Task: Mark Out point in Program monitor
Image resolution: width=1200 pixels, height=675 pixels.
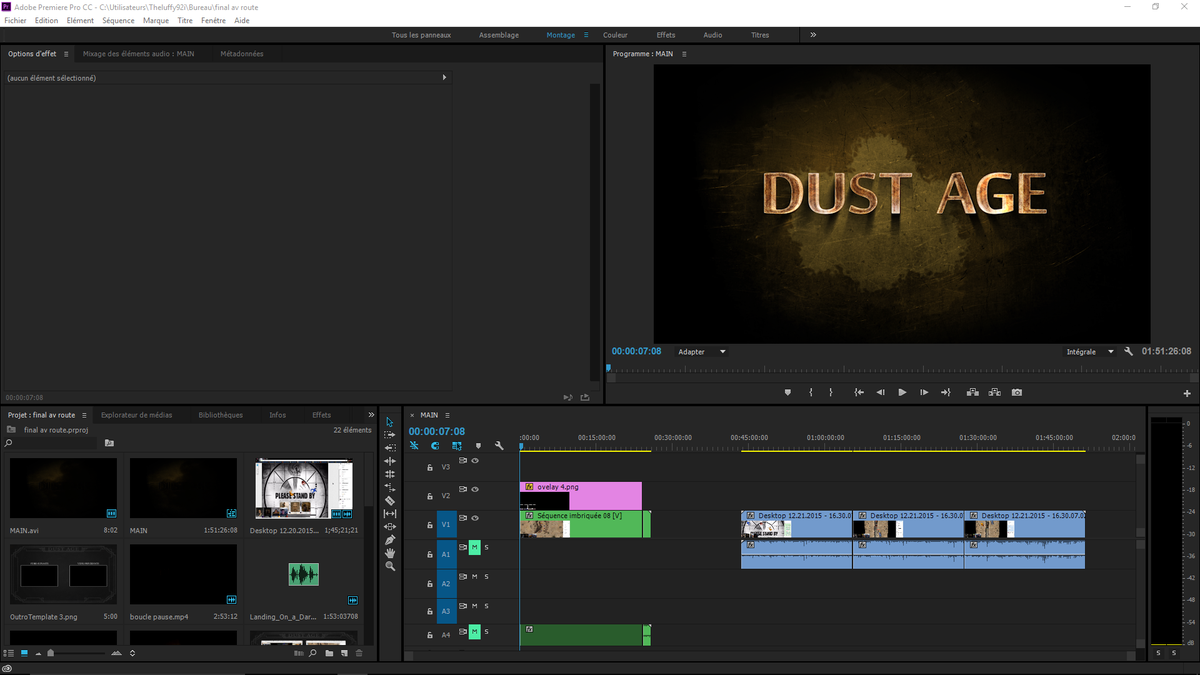Action: click(830, 392)
